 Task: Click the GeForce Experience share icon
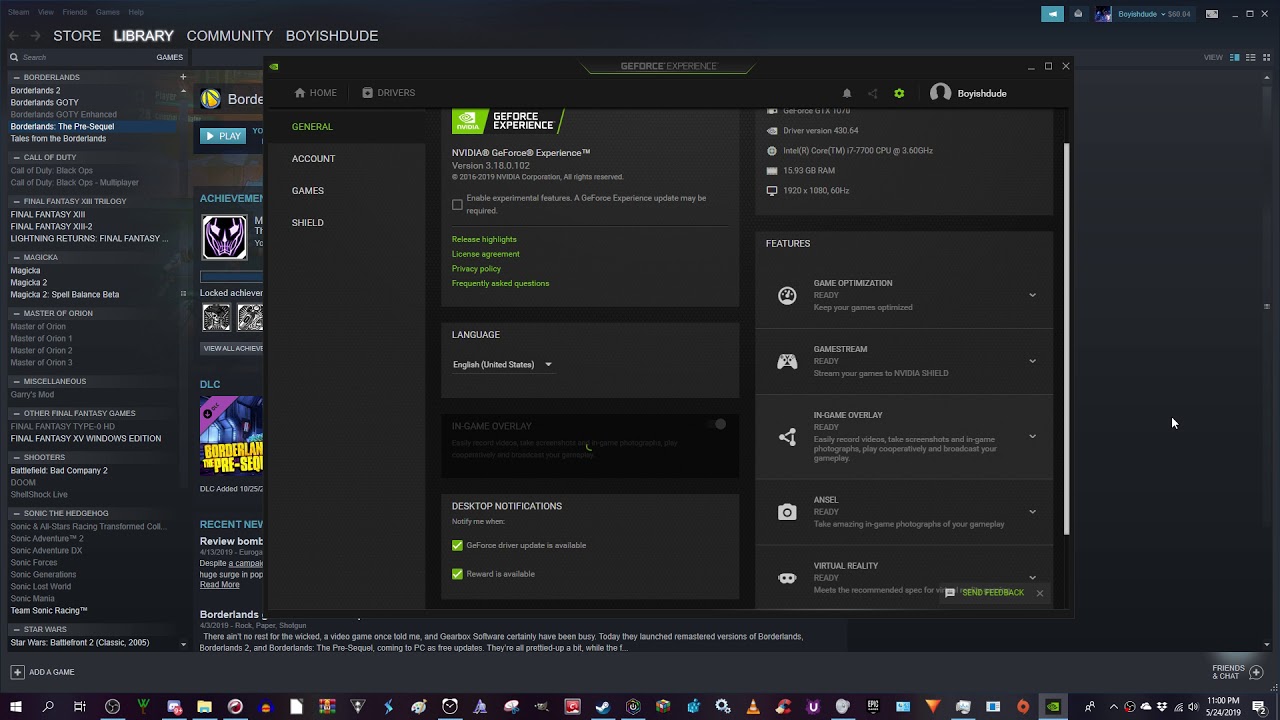click(872, 93)
